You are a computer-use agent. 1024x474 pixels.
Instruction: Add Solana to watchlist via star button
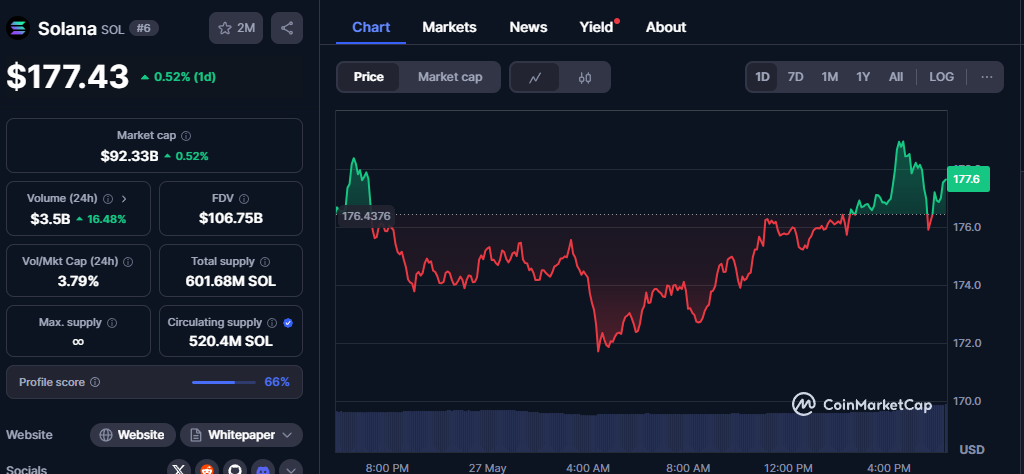(x=236, y=28)
